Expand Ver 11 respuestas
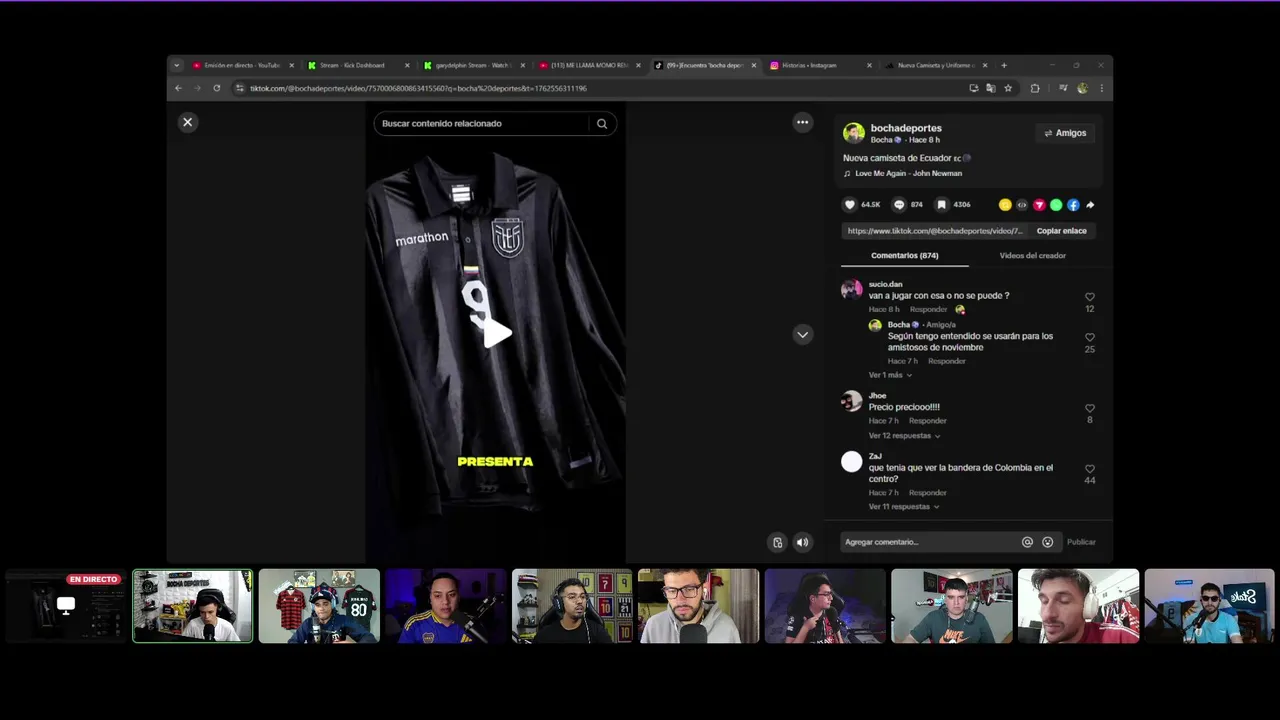This screenshot has height=720, width=1280. 904,507
